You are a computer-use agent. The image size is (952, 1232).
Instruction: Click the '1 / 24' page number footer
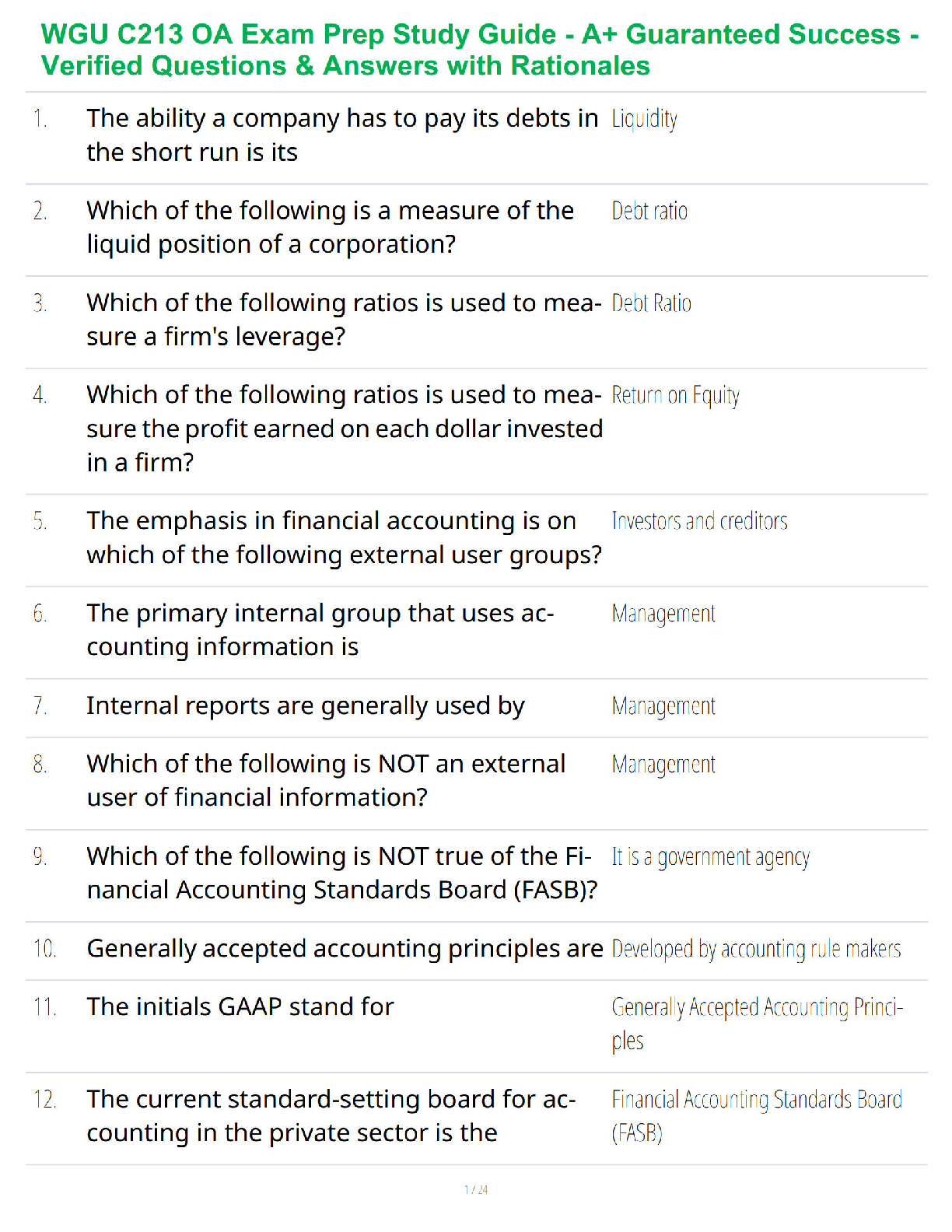pyautogui.click(x=476, y=1189)
